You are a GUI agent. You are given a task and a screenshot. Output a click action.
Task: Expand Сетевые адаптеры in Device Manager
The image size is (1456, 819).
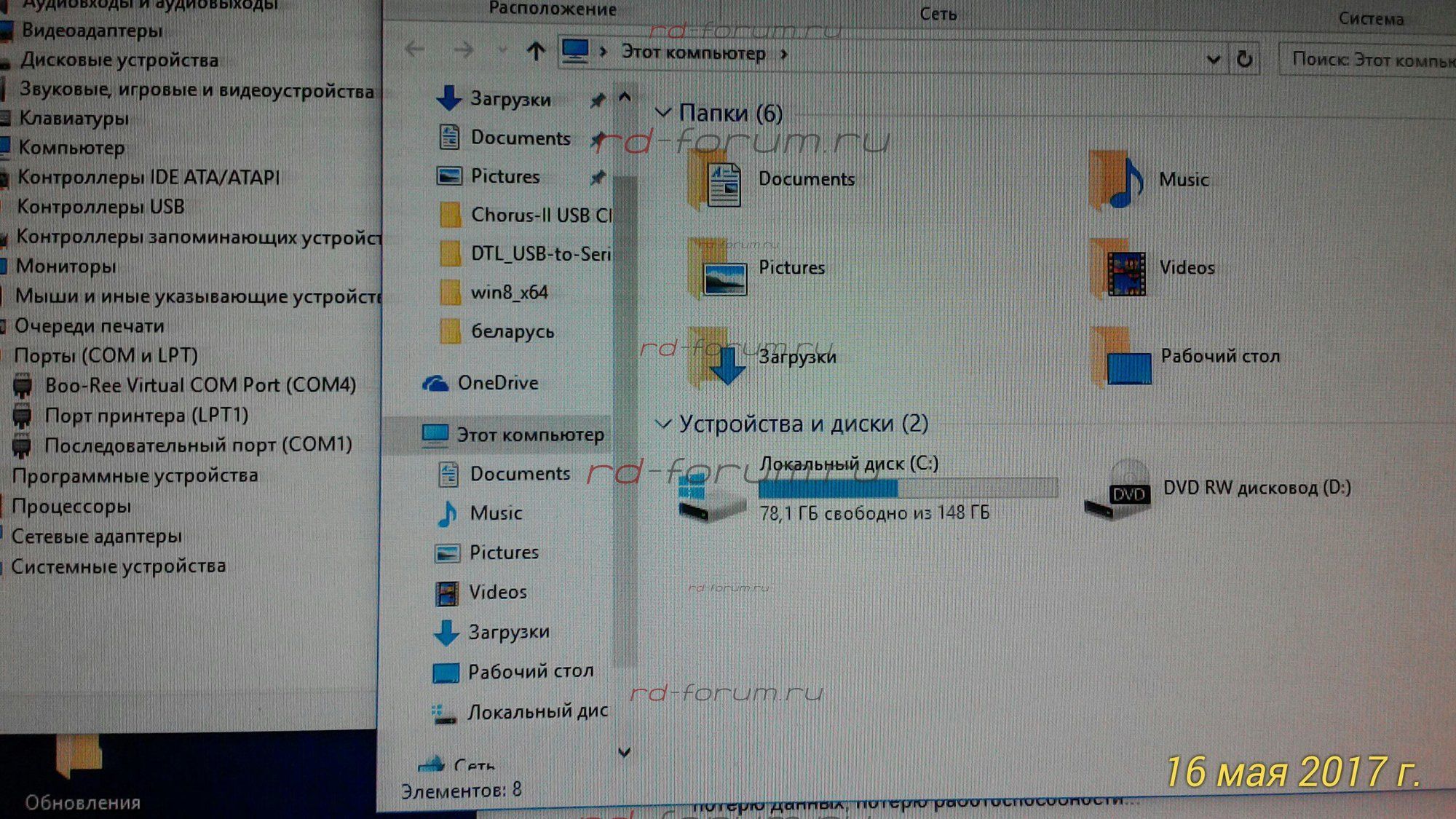tap(97, 537)
